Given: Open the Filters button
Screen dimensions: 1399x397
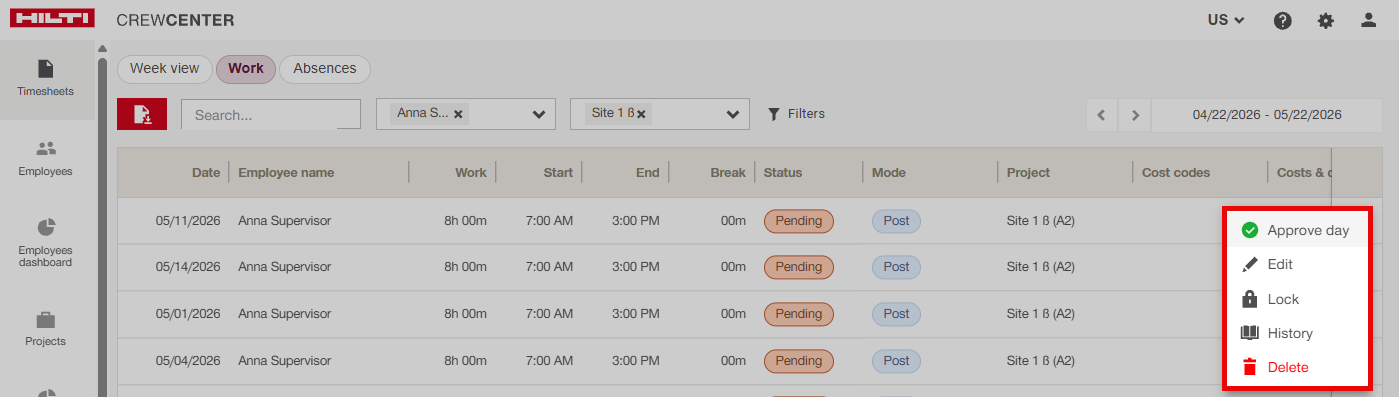Looking at the screenshot, I should coord(796,114).
